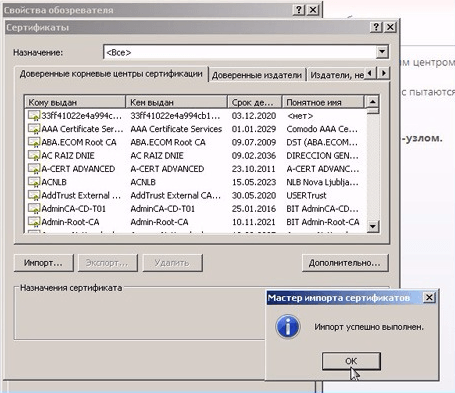
Task: Click the AC RAIZ DNIE certificate icon
Action: click(34, 156)
